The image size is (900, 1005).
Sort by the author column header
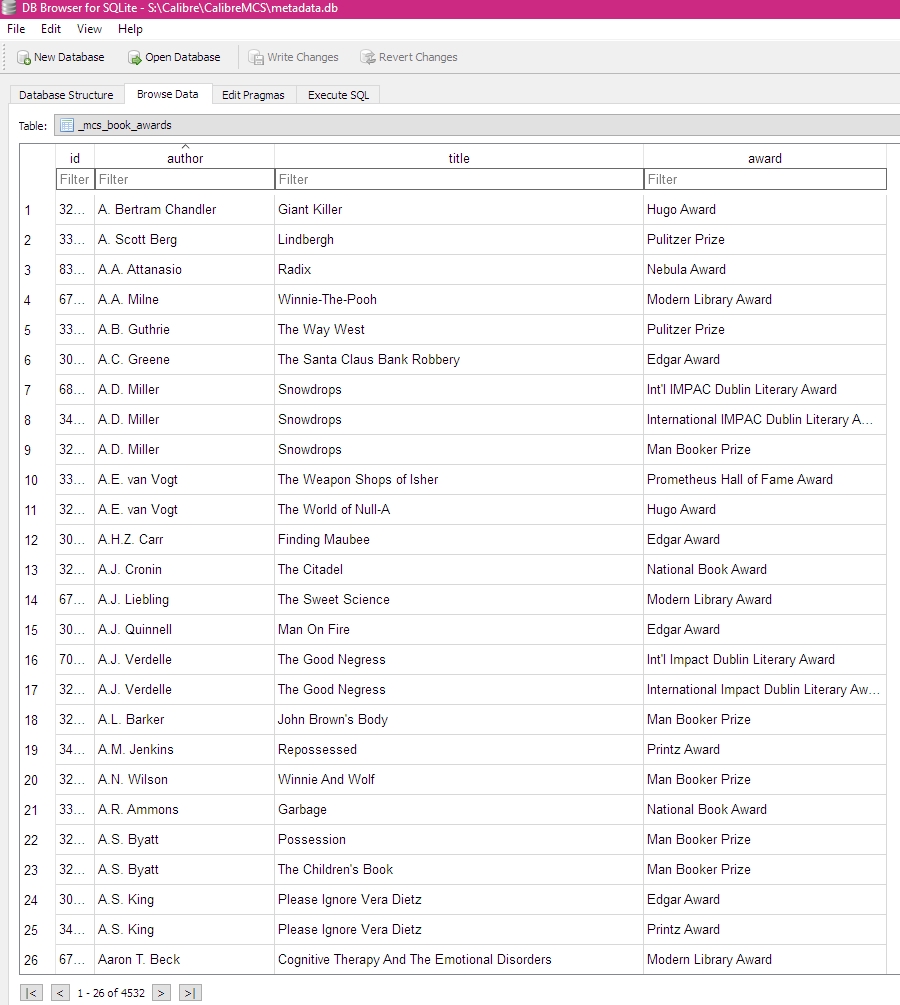185,158
